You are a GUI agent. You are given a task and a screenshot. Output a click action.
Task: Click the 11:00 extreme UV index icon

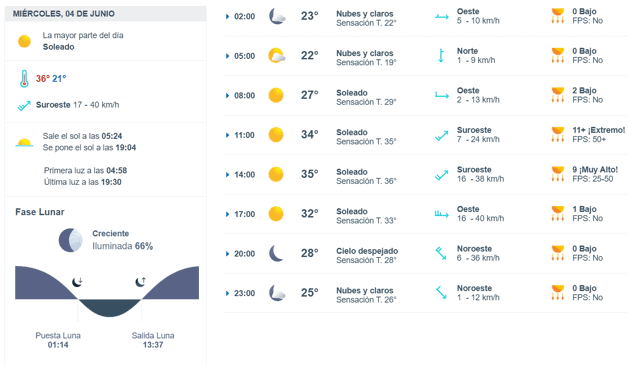pos(558,135)
